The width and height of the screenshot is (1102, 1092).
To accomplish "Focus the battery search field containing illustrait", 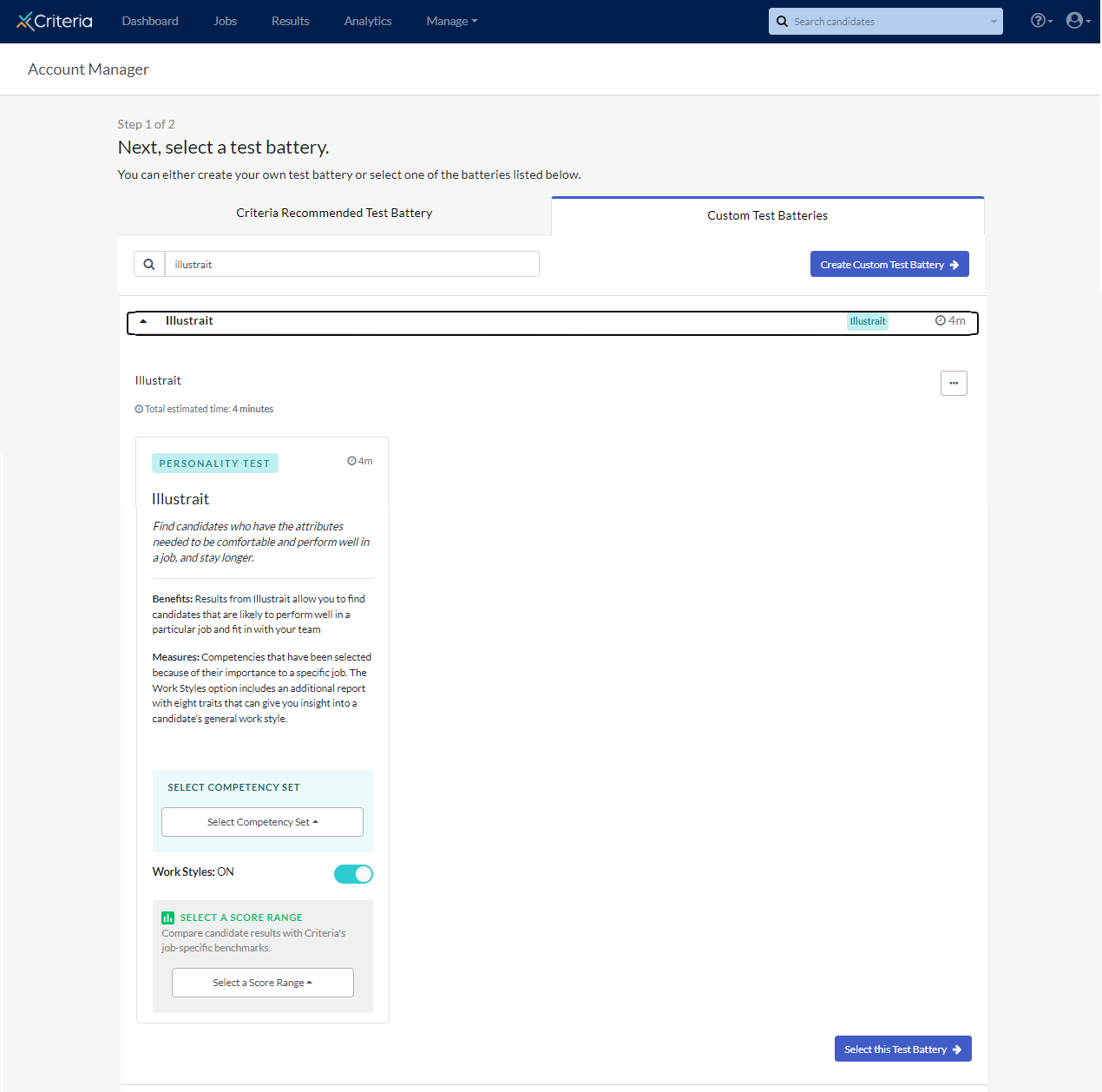I will point(351,264).
